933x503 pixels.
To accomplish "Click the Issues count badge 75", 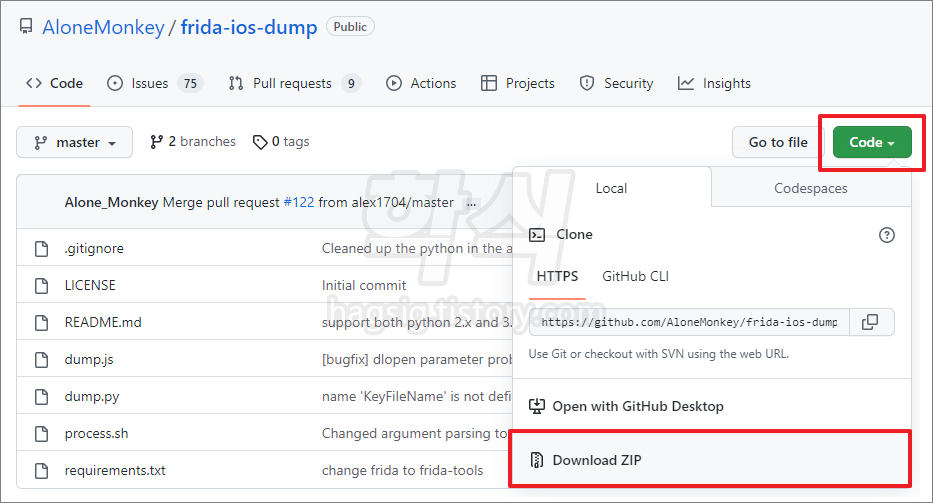I will pos(190,83).
